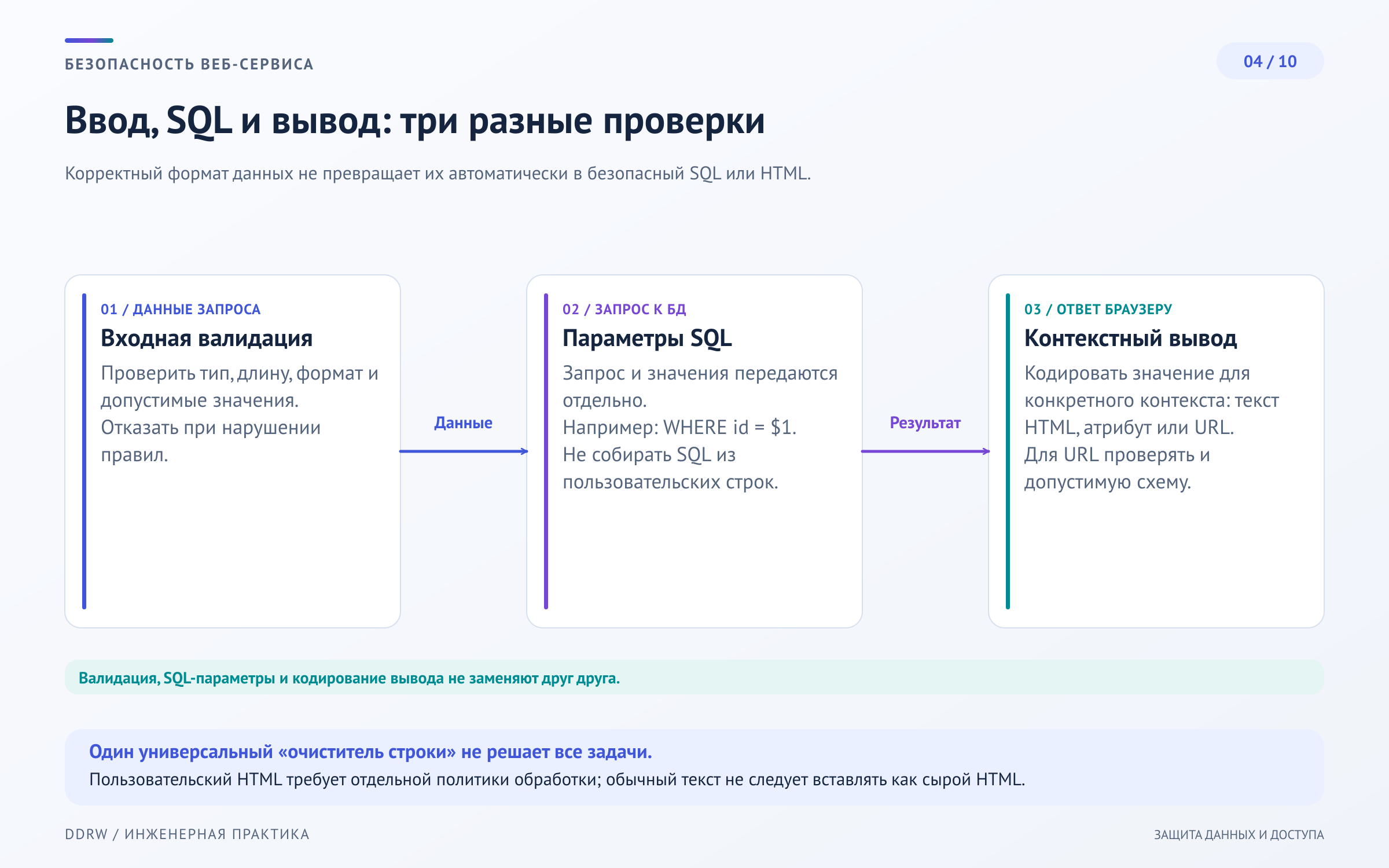Click the green banner Валидация, SQL-параметры и кодирование
Viewport: 1389px width, 868px height.
[x=694, y=677]
